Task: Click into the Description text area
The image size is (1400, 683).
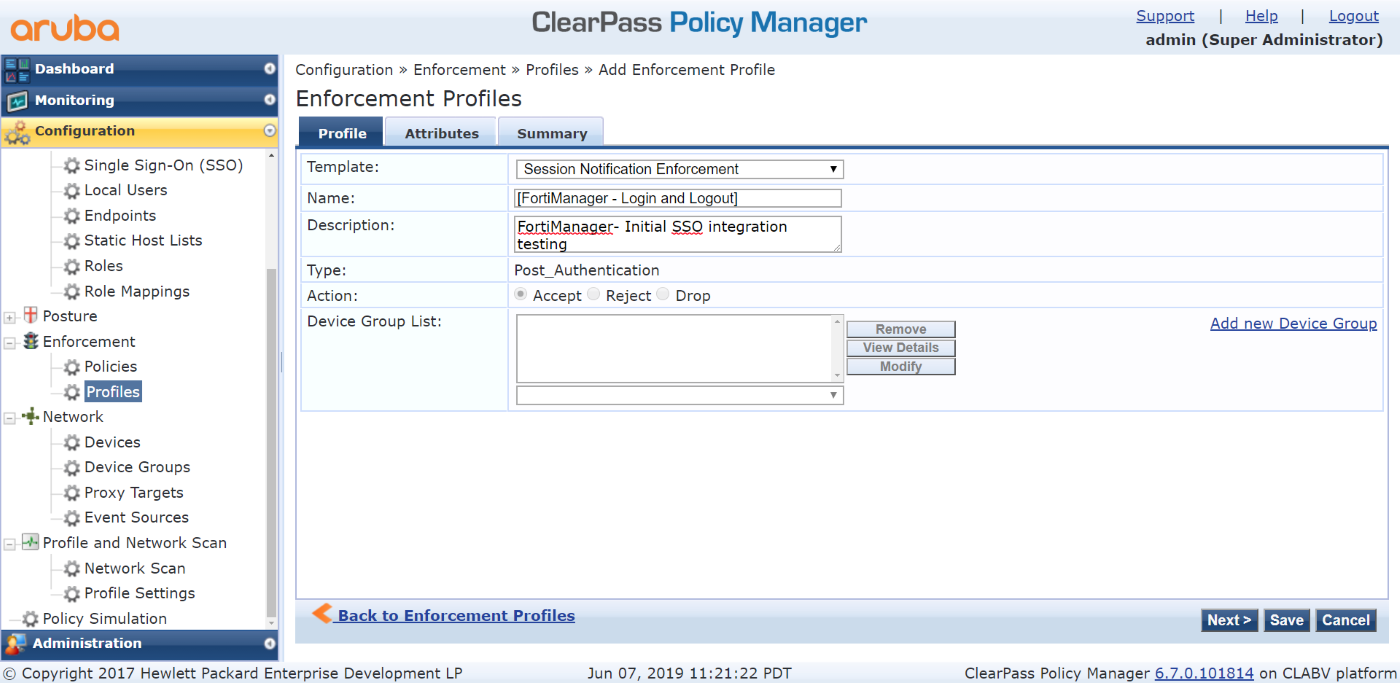Action: pos(679,235)
